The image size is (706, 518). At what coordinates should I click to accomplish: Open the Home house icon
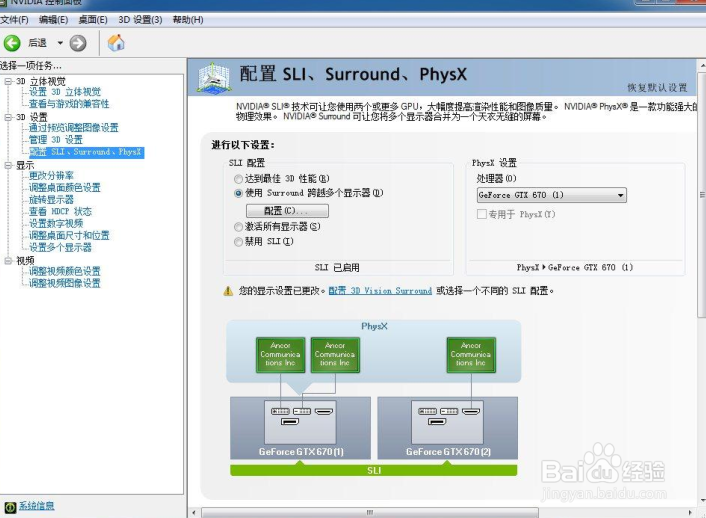tap(116, 43)
